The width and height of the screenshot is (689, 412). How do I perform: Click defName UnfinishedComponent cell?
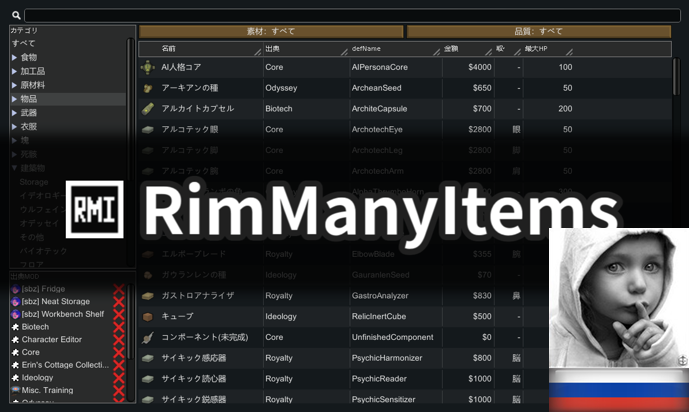click(x=392, y=337)
